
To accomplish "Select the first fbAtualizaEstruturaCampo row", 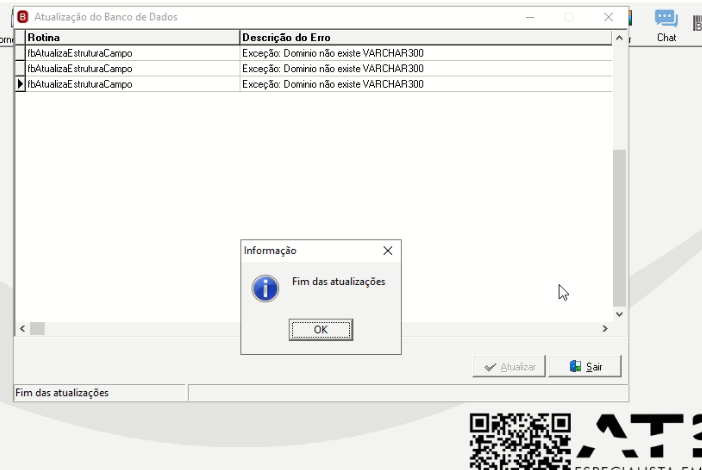I will (133, 53).
